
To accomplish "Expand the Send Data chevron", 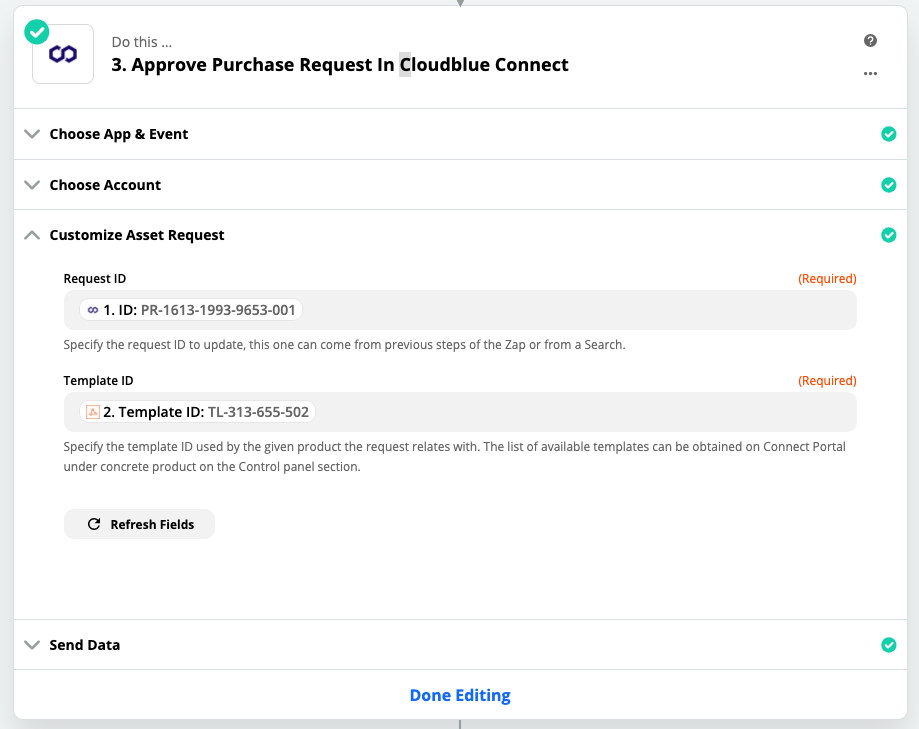I will coord(32,645).
